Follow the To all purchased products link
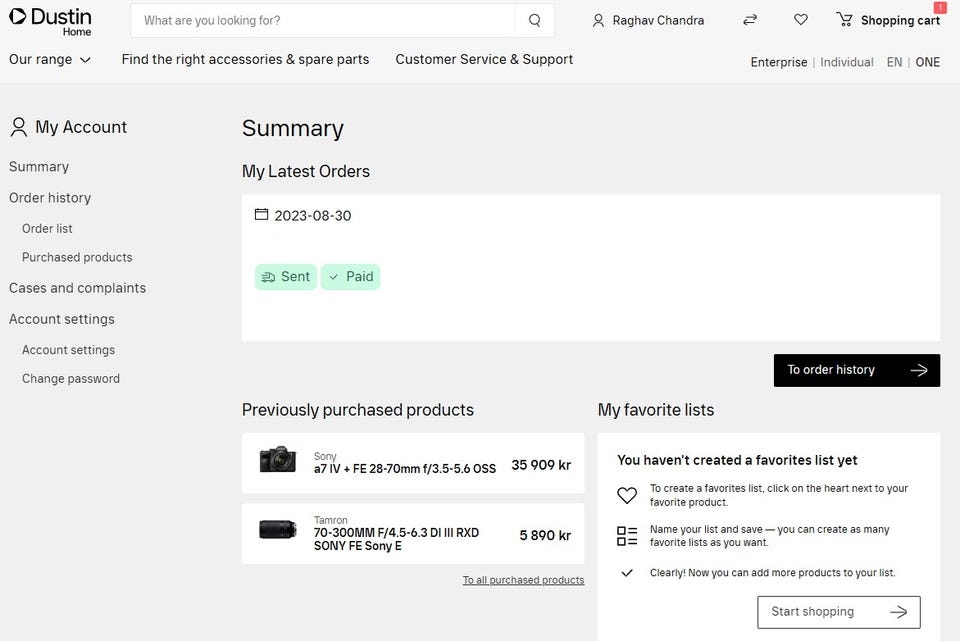Screen dimensions: 960x641 [x=523, y=580]
